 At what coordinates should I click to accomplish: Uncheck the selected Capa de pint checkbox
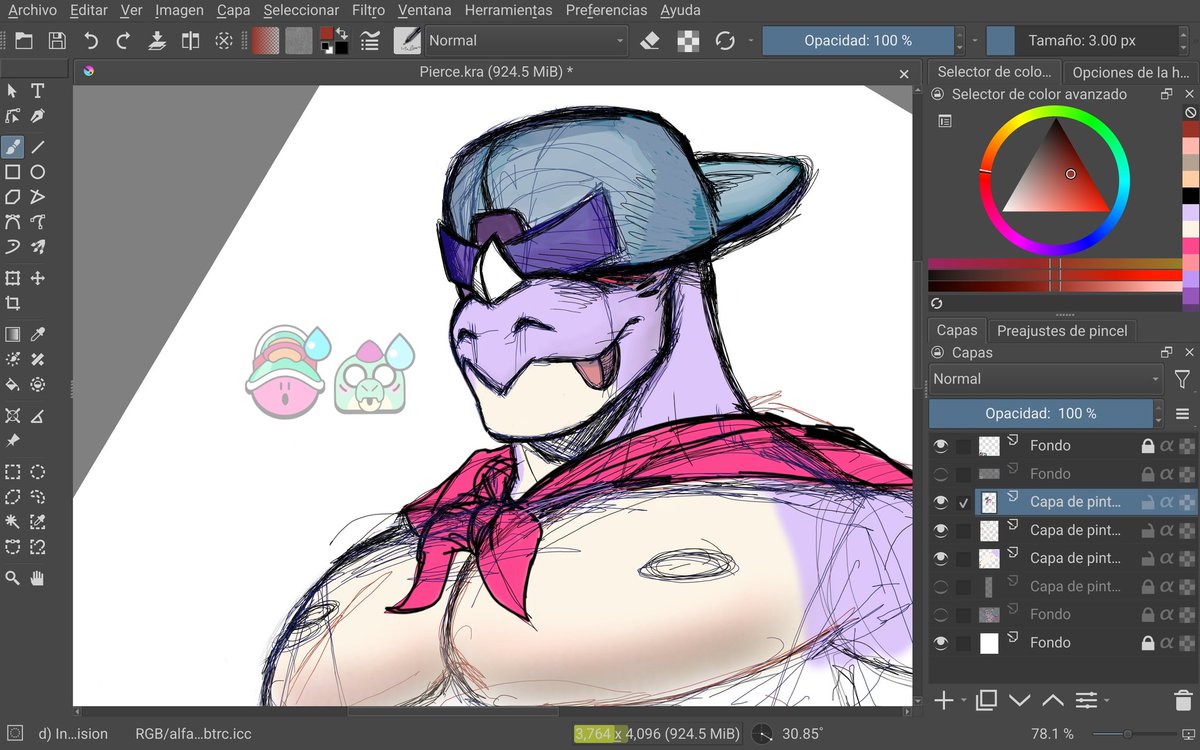tap(964, 502)
